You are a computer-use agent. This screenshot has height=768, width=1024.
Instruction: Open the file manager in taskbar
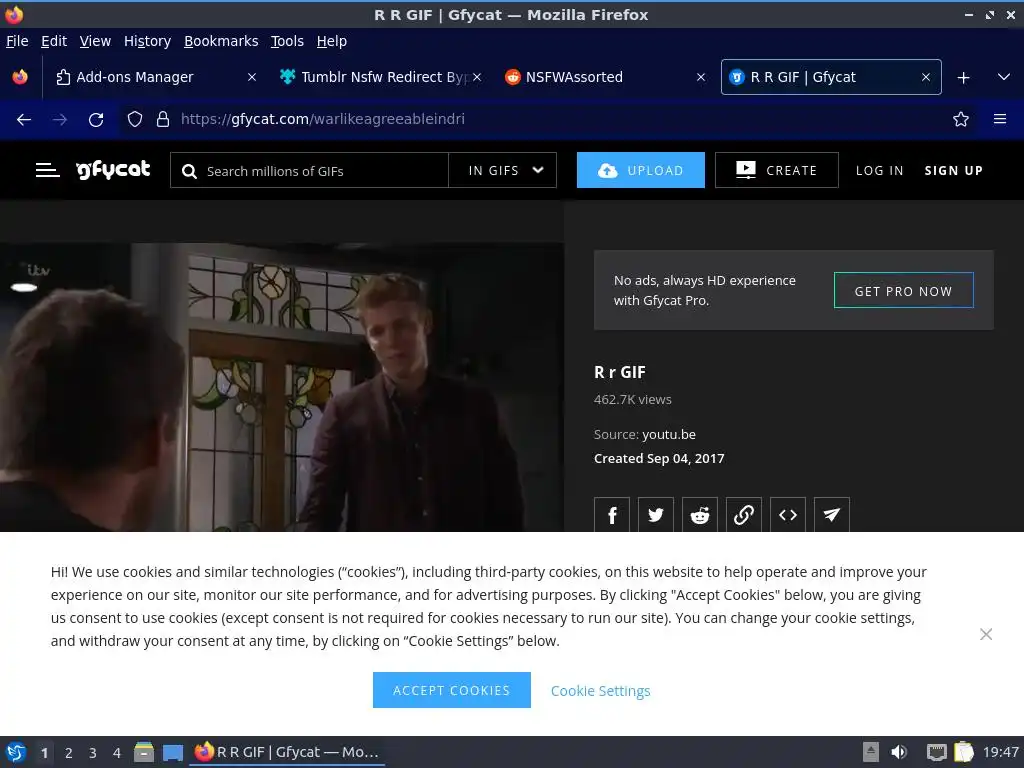coord(144,752)
